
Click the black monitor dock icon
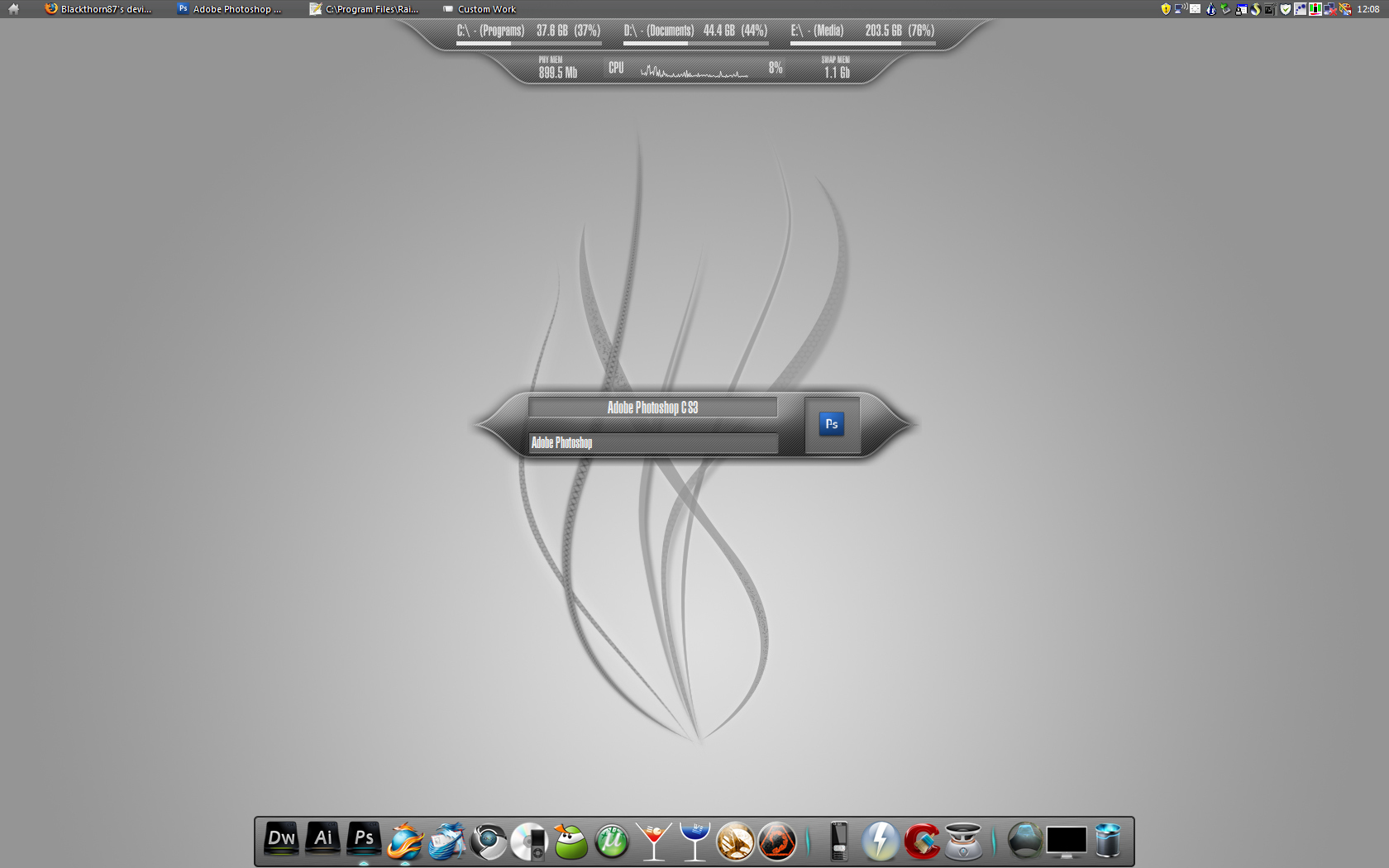click(x=1067, y=842)
